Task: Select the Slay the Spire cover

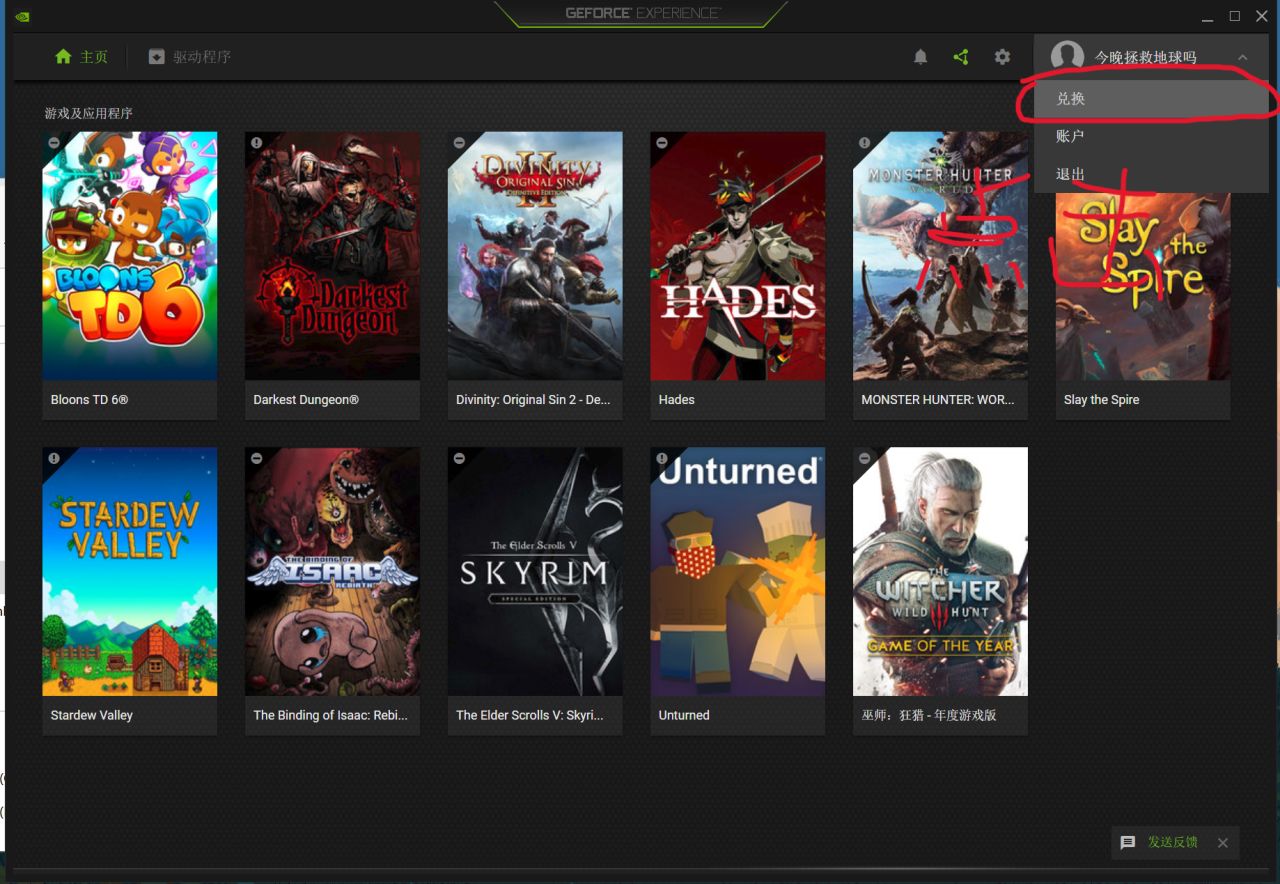Action: [1143, 285]
